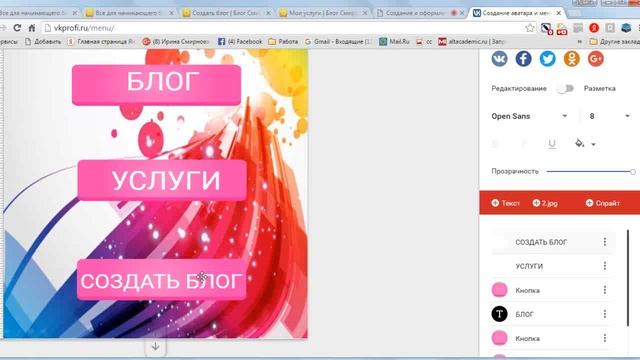Select the УСЛУГИ layer row
This screenshot has width=640, height=360.
552,266
